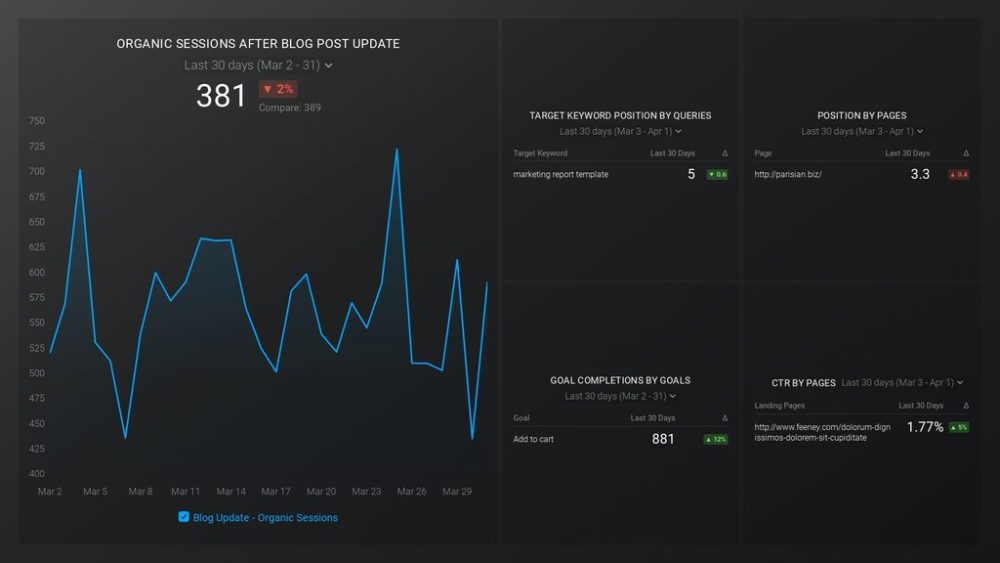Open the Position by Pages date range dropdown
Viewport: 1000px width, 563px height.
(x=862, y=131)
